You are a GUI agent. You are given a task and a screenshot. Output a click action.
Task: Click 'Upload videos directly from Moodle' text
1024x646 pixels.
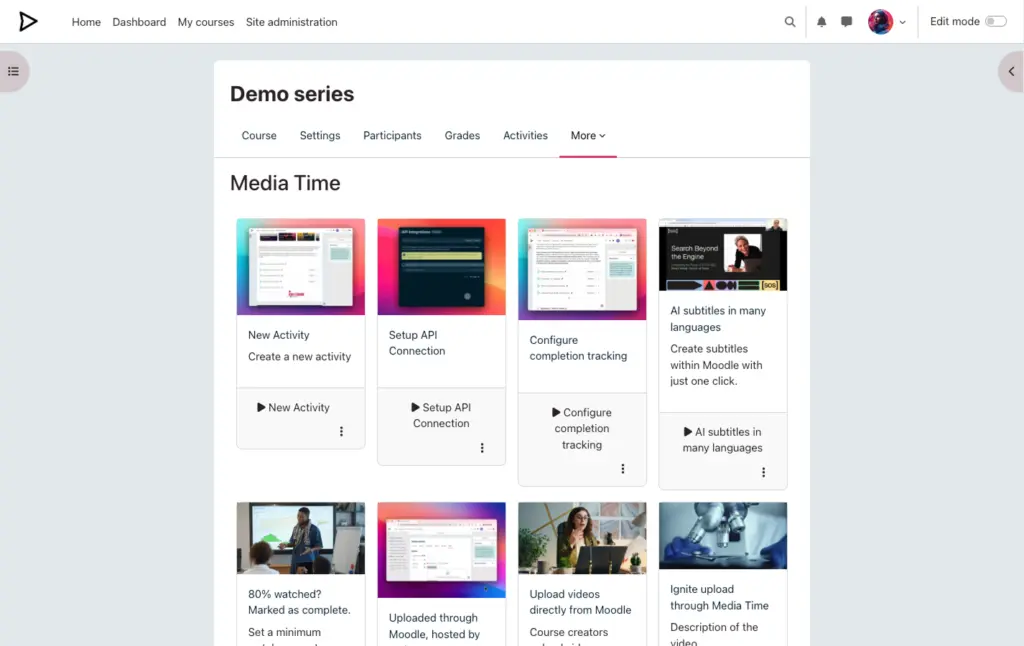(x=580, y=602)
